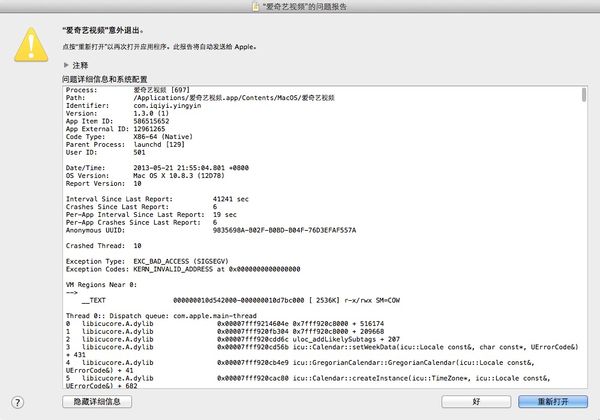Viewport: 600px width, 420px height.
Task: Click the 问题详细信息和系统配置 heading
Action: point(105,79)
